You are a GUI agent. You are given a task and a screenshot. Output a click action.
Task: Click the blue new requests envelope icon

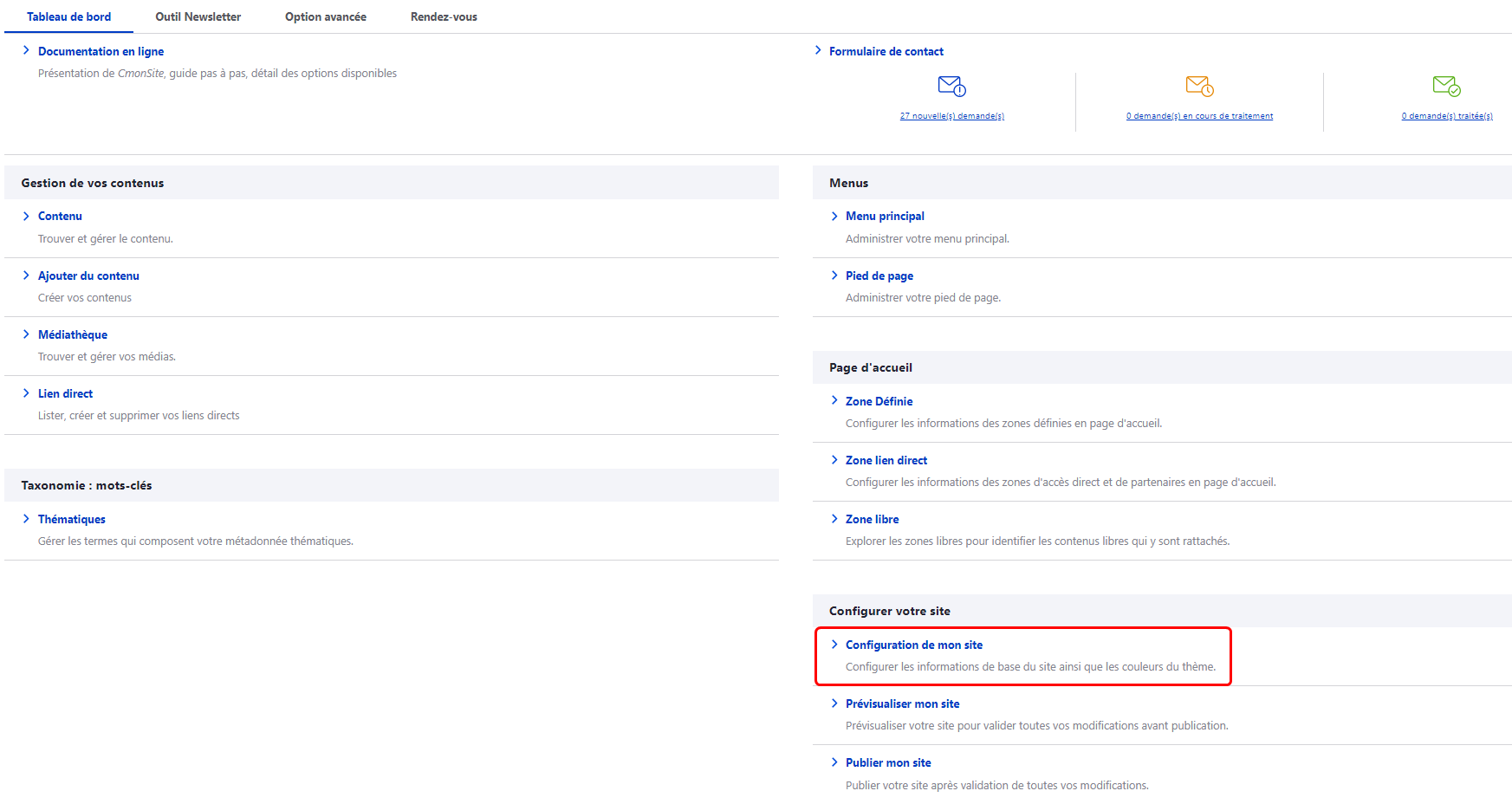coord(951,86)
